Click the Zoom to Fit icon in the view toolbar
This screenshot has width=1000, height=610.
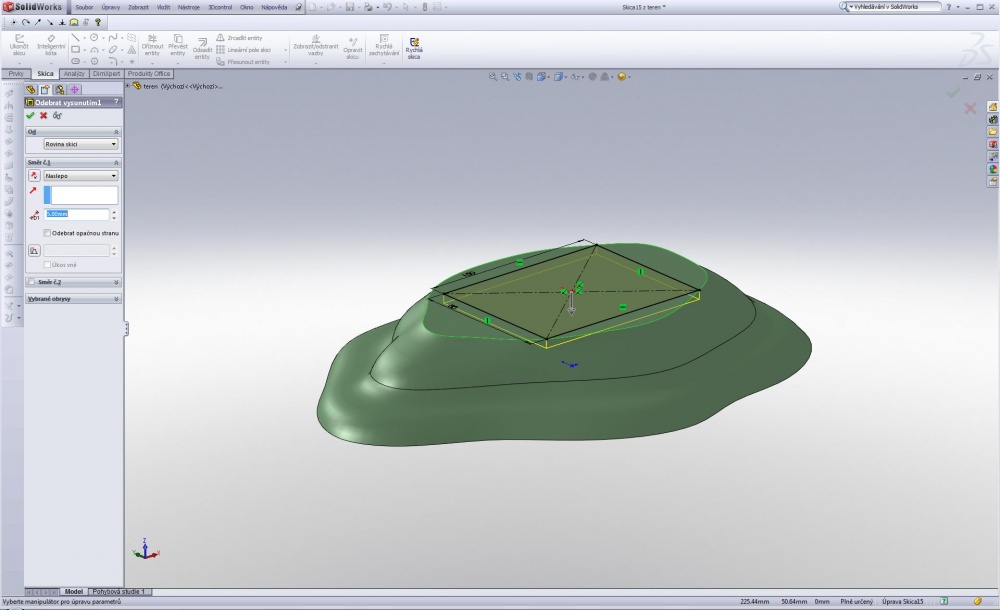click(x=492, y=77)
